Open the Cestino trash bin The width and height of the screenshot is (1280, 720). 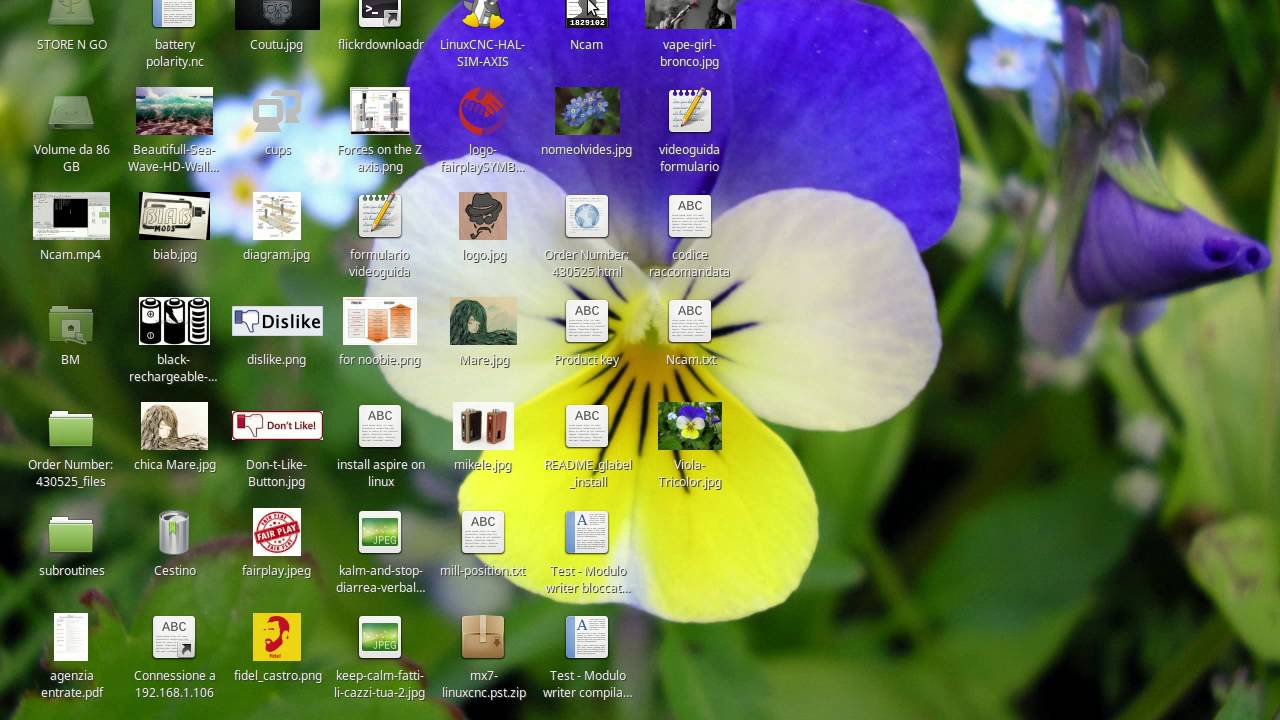coord(174,532)
